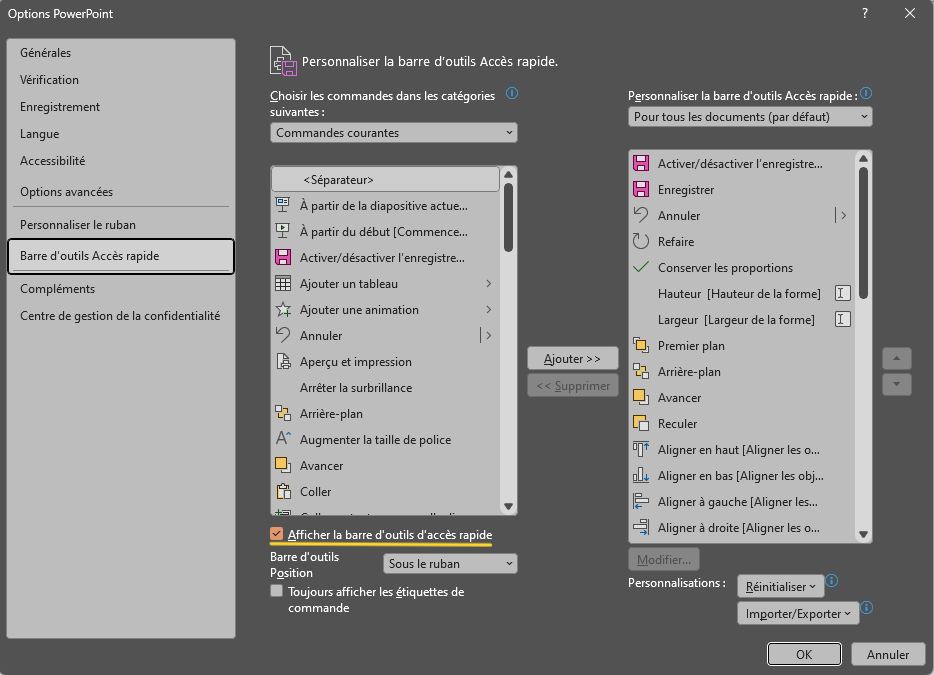
Task: Click the 'Aligner en haut' icon
Action: click(x=640, y=450)
